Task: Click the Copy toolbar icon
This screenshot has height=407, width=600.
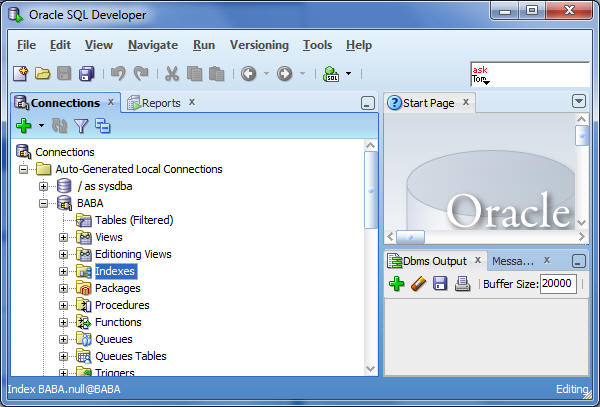Action: point(194,73)
